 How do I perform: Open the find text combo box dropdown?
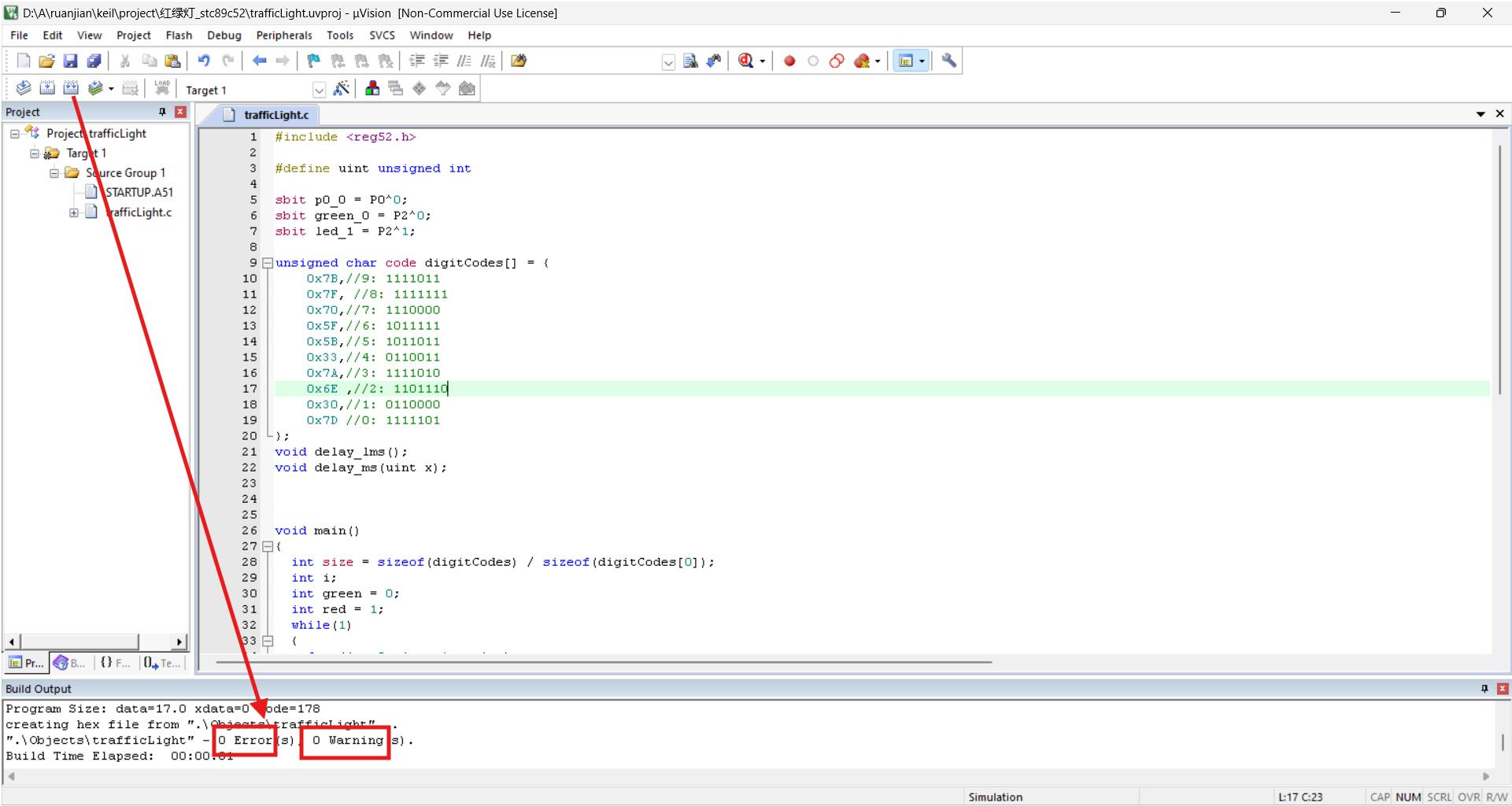668,62
